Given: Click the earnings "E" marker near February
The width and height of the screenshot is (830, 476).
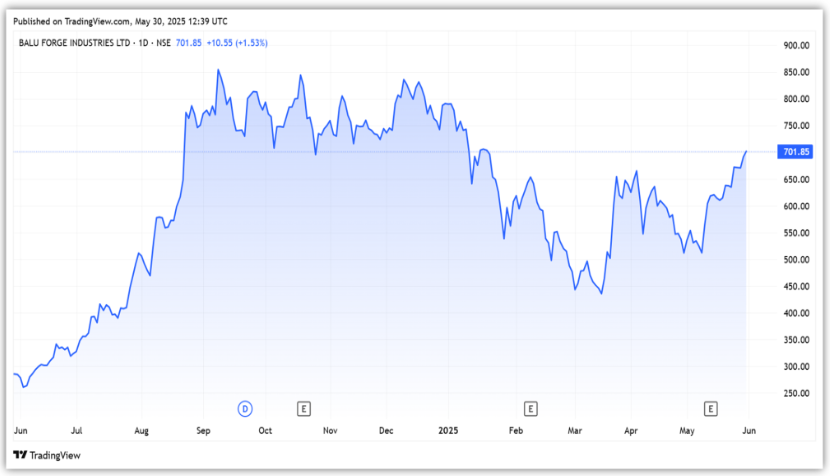Looking at the screenshot, I should point(530,408).
